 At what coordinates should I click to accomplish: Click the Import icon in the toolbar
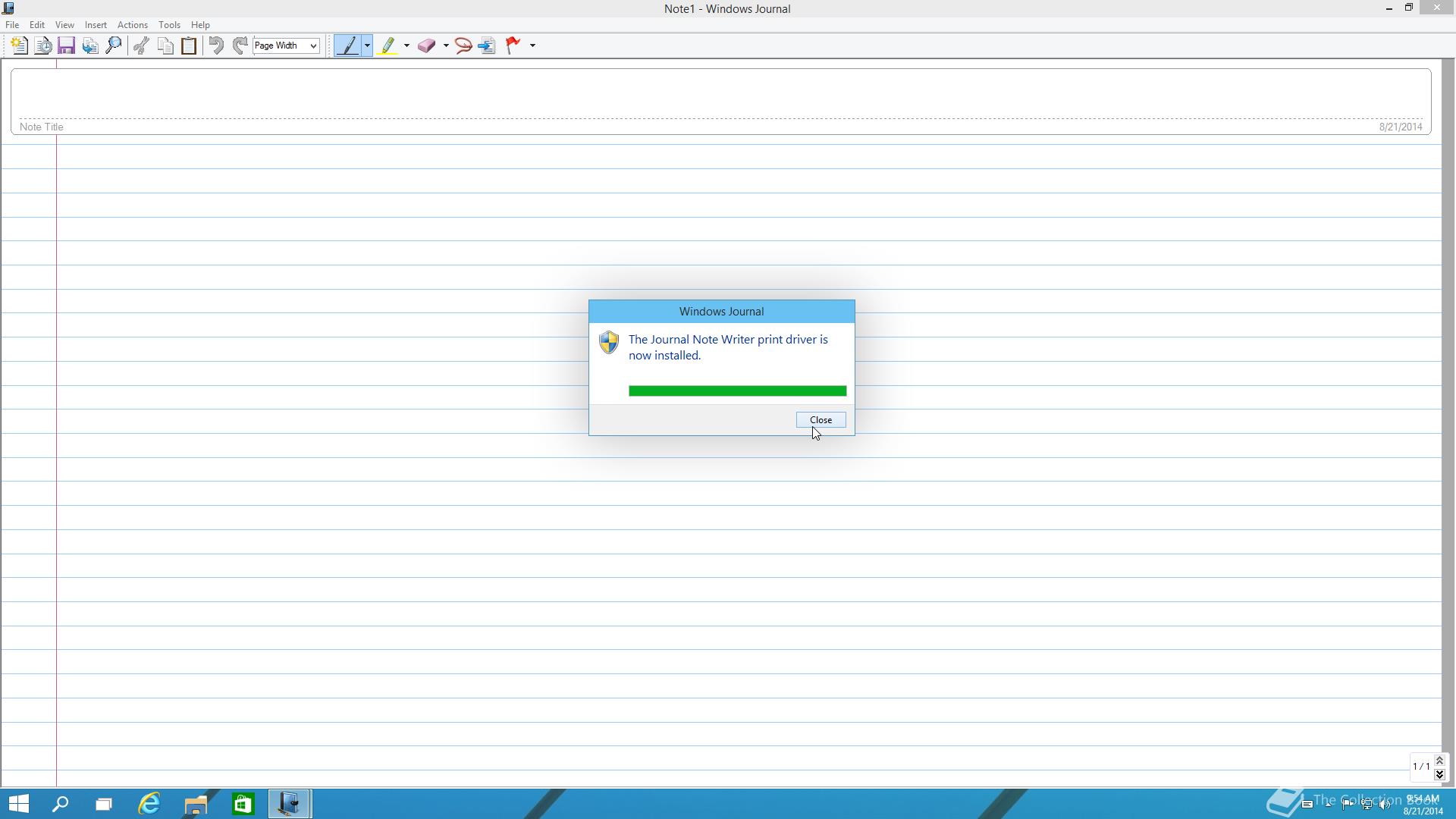[90, 45]
